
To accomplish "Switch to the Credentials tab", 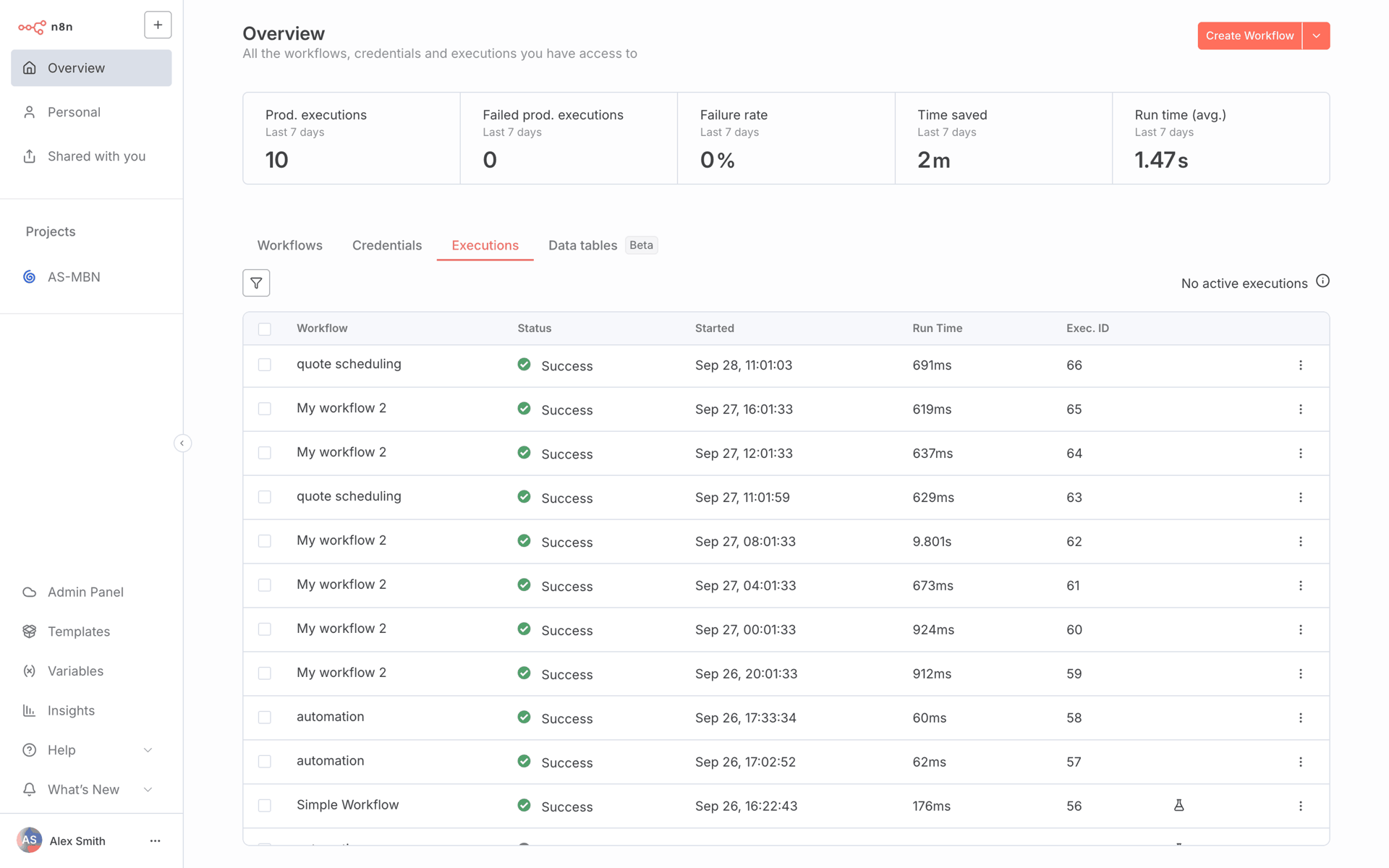I will (x=387, y=245).
